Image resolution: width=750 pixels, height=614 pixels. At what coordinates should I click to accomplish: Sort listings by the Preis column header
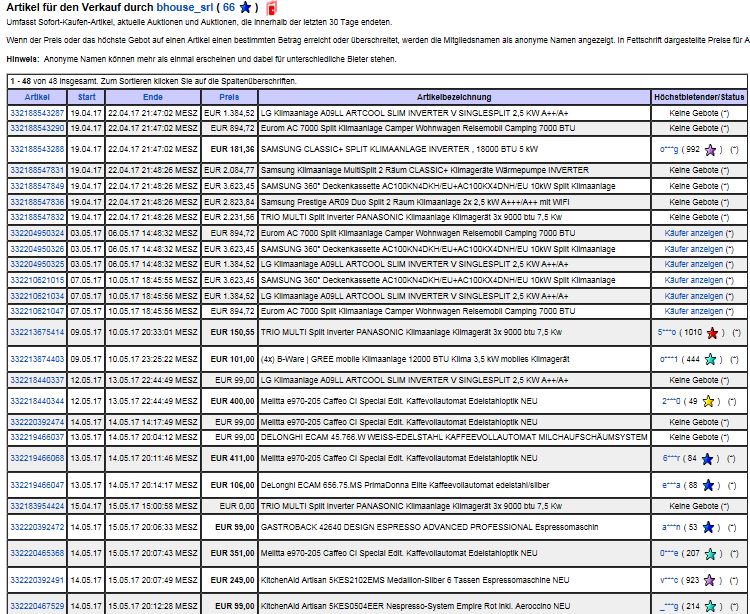point(229,97)
